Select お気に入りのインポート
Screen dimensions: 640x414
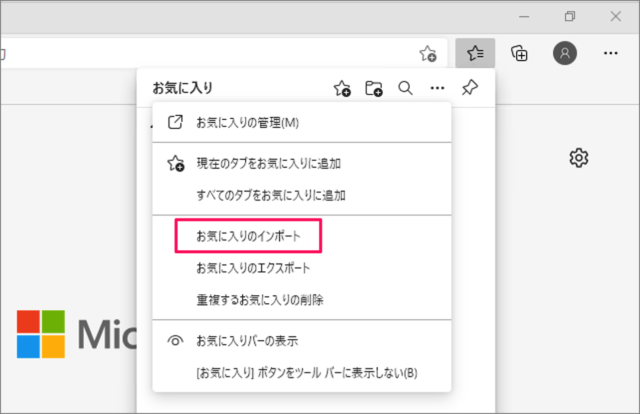[302, 236]
